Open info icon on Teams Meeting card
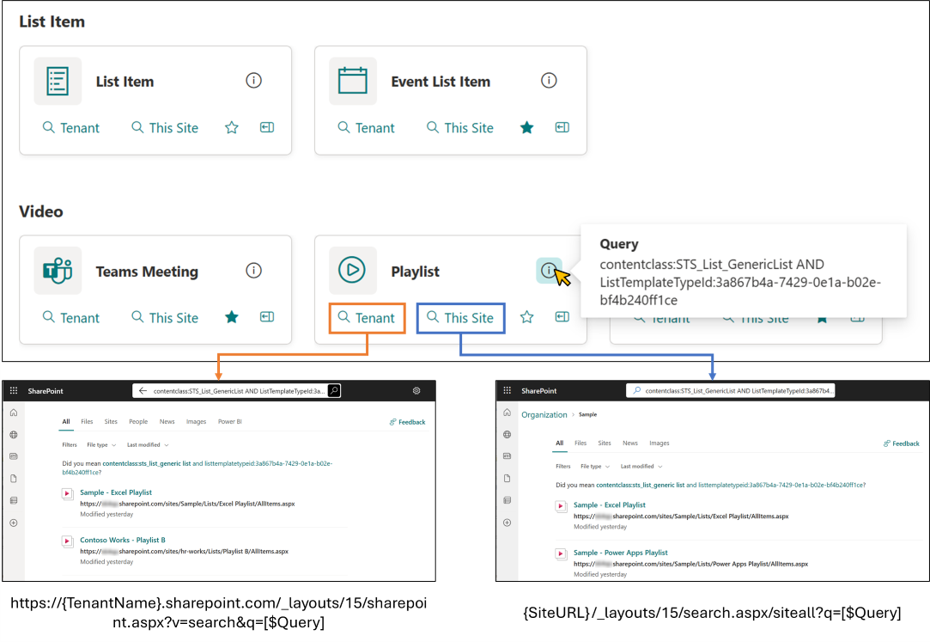The height and width of the screenshot is (642, 930). [x=254, y=271]
